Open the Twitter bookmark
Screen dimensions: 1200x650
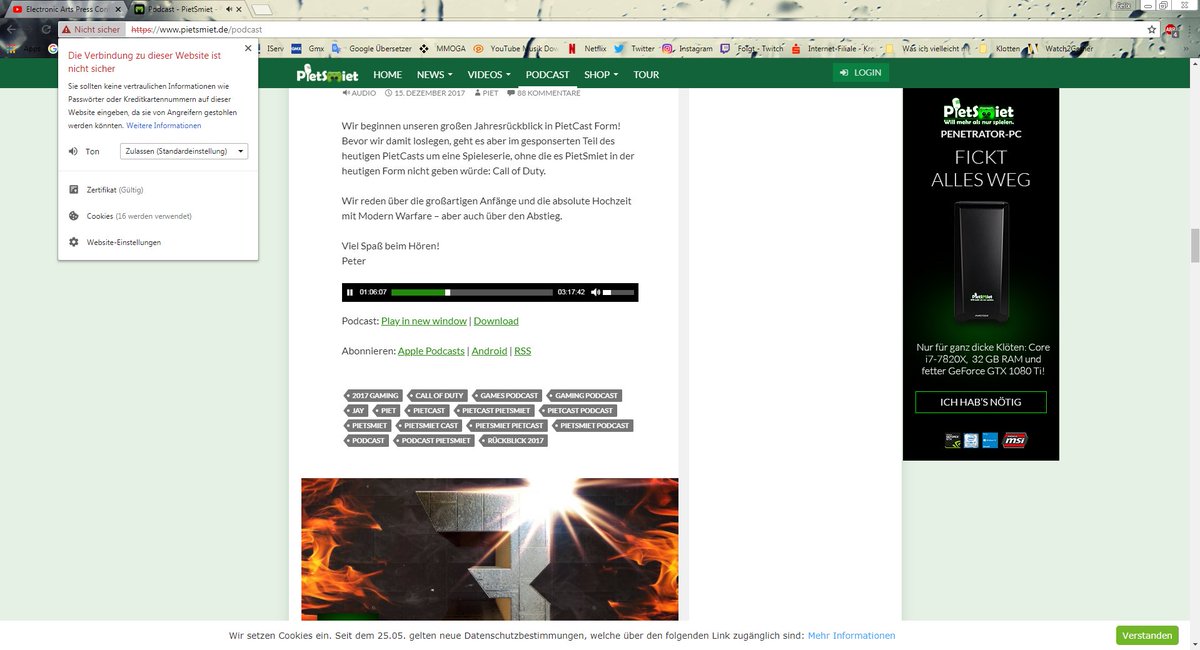pos(635,48)
